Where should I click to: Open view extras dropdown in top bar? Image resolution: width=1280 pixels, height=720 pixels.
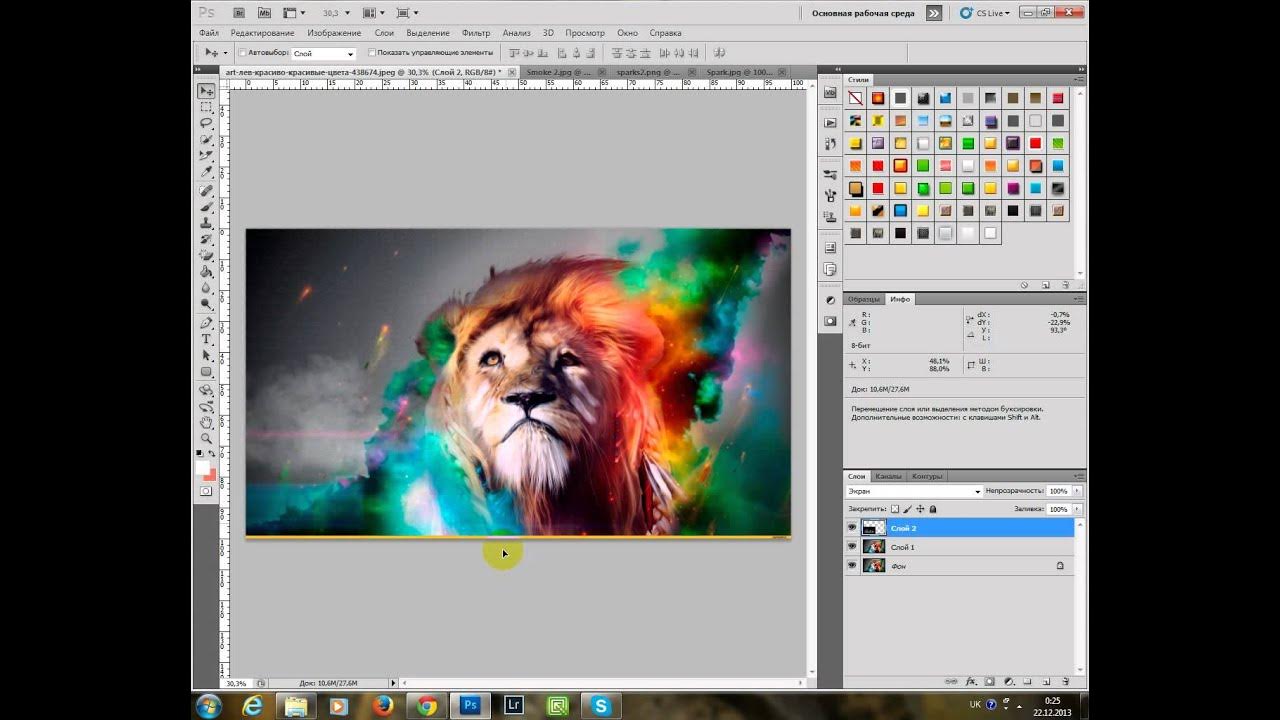click(294, 13)
